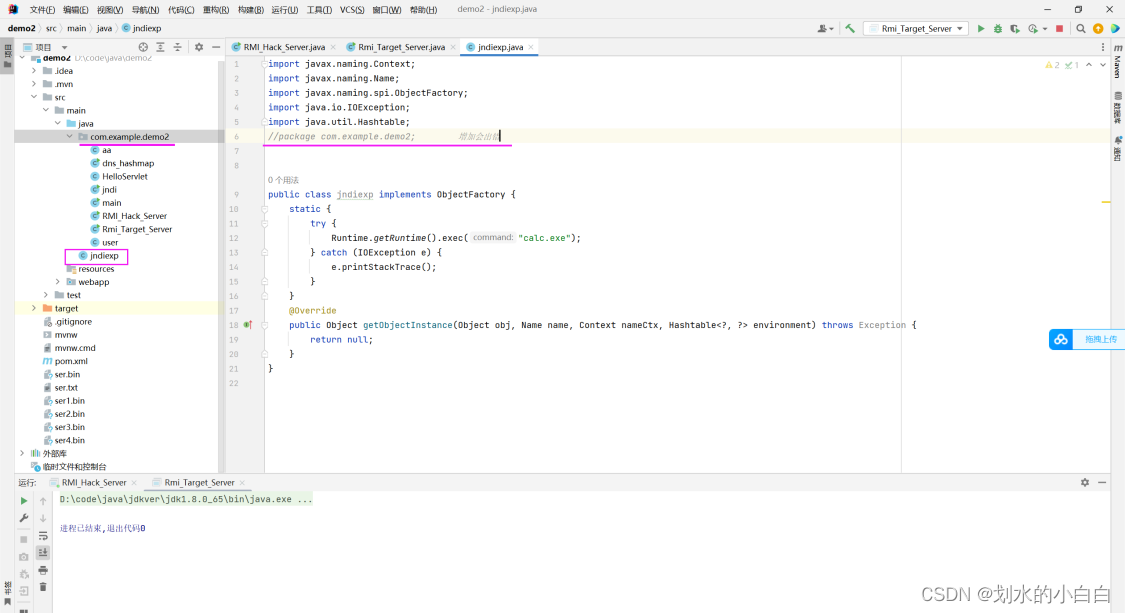Viewport: 1125px width, 613px height.
Task: Open the 运行(U) menu
Action: coord(285,9)
